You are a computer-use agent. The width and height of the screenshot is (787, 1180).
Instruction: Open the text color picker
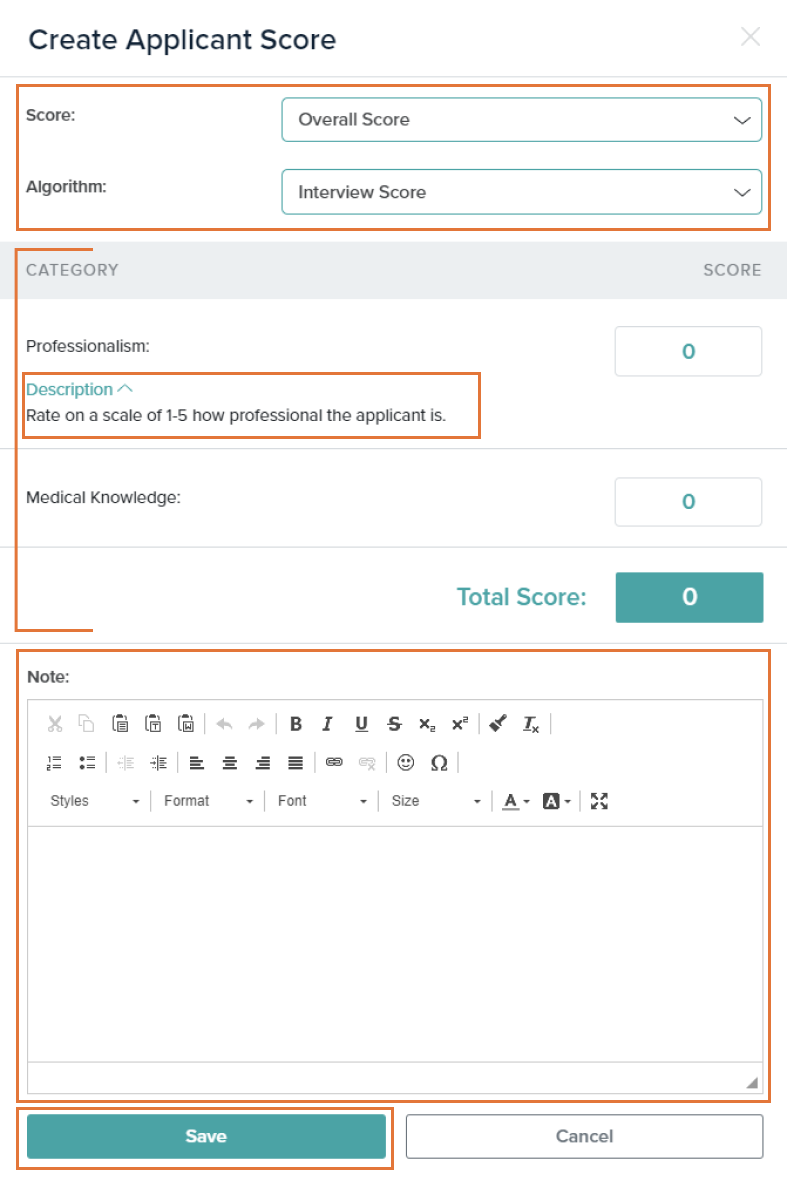[x=516, y=801]
